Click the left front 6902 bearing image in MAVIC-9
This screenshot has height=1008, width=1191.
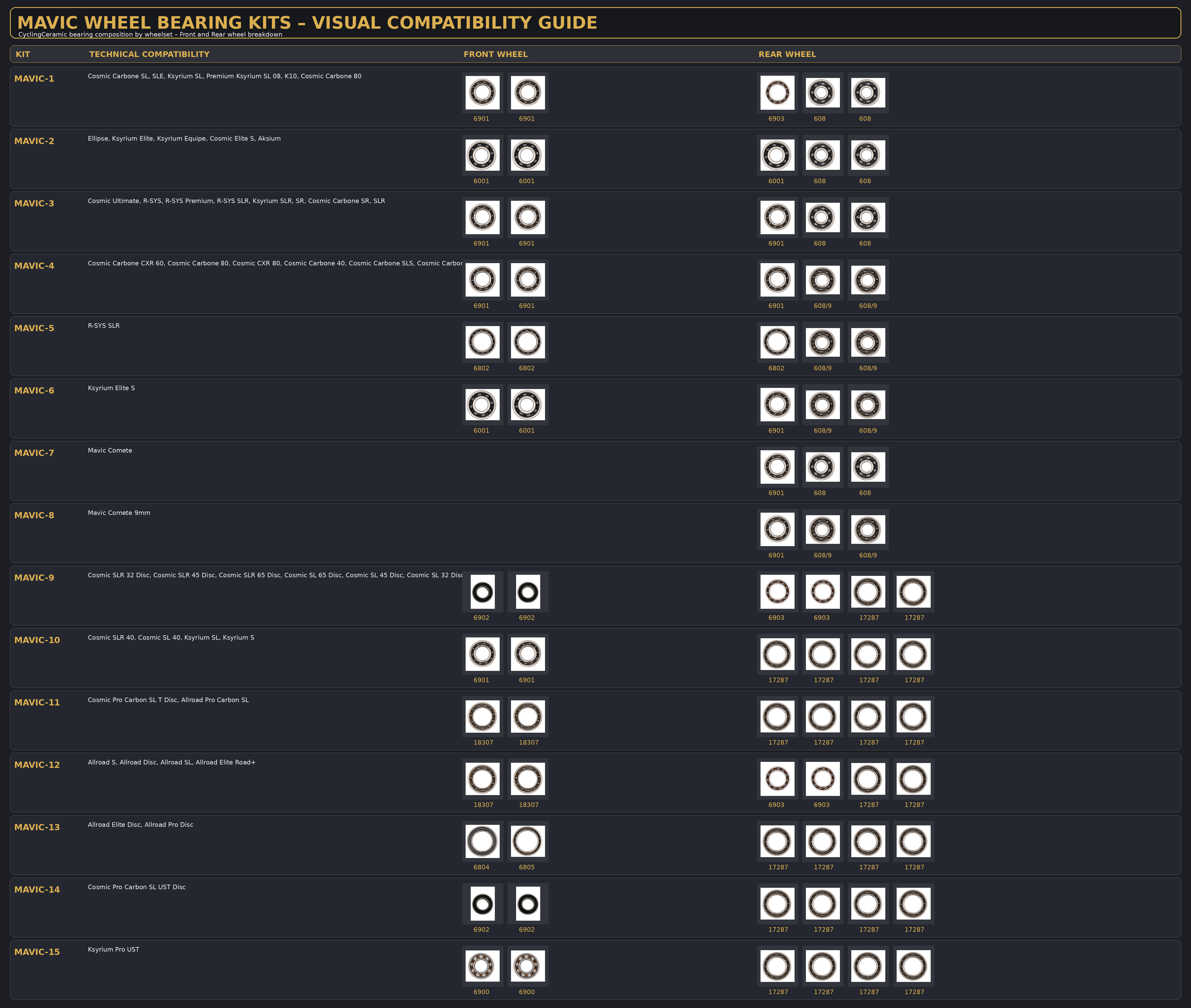coord(482,591)
